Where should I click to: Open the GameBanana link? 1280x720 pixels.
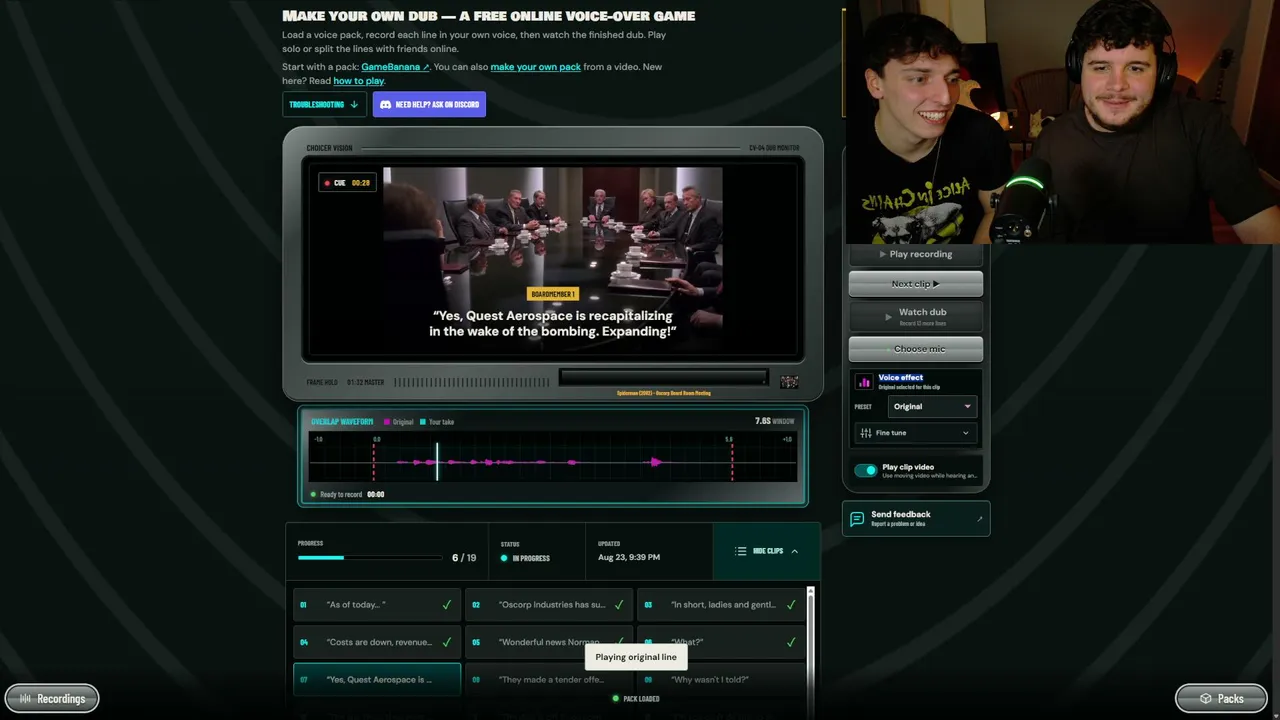point(395,67)
